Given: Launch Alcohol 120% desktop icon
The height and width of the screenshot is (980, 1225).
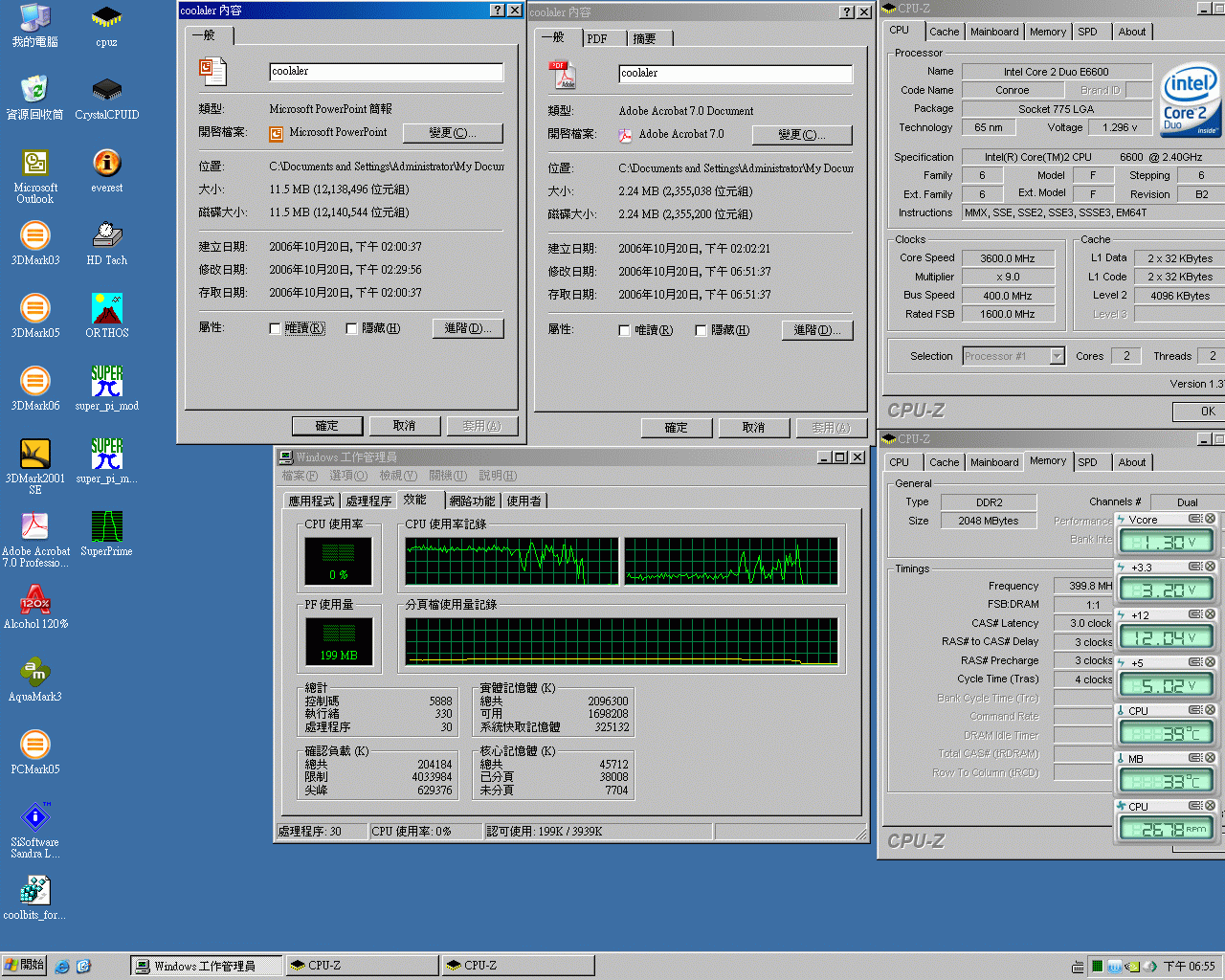Looking at the screenshot, I should pos(35,607).
